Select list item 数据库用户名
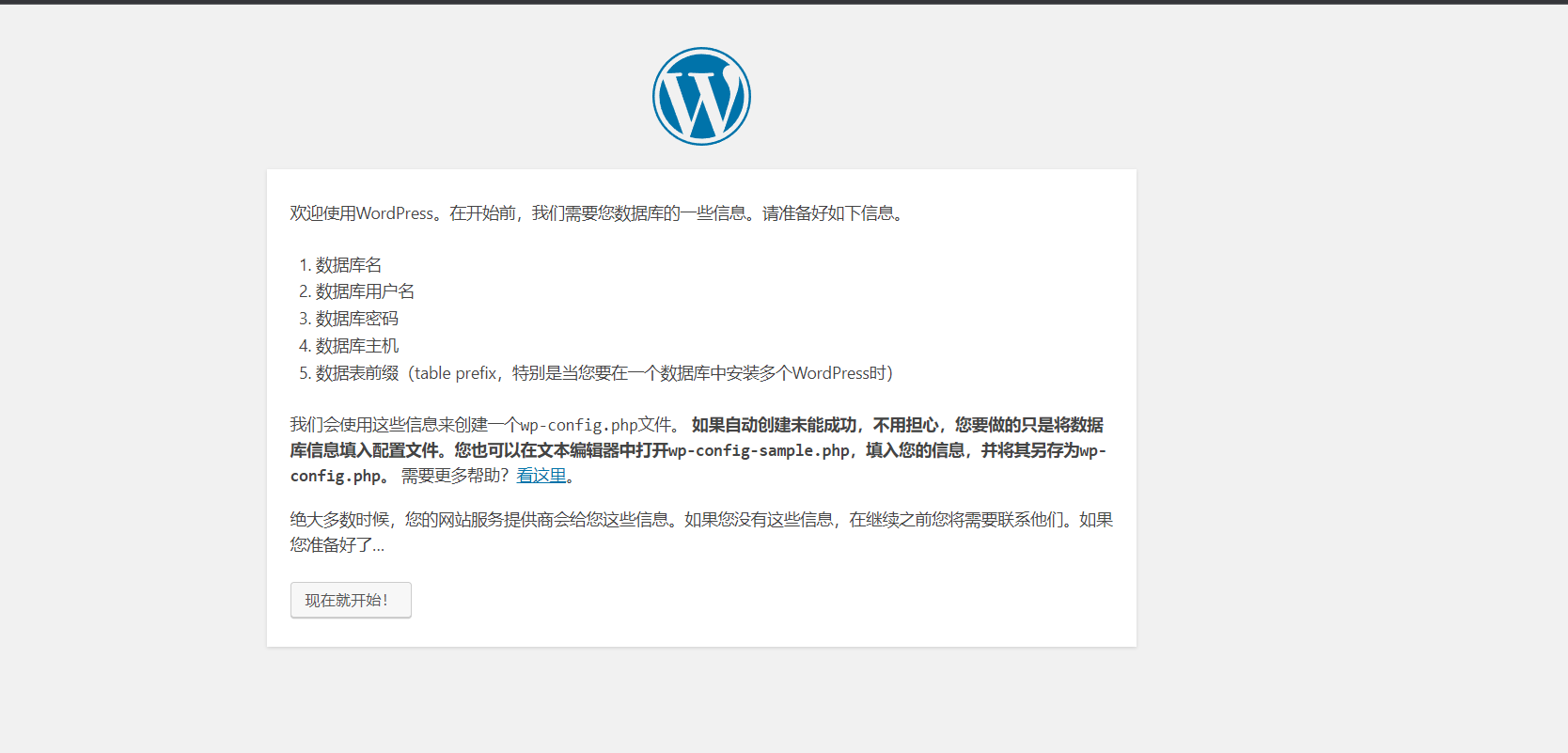1568x753 pixels. point(365,291)
